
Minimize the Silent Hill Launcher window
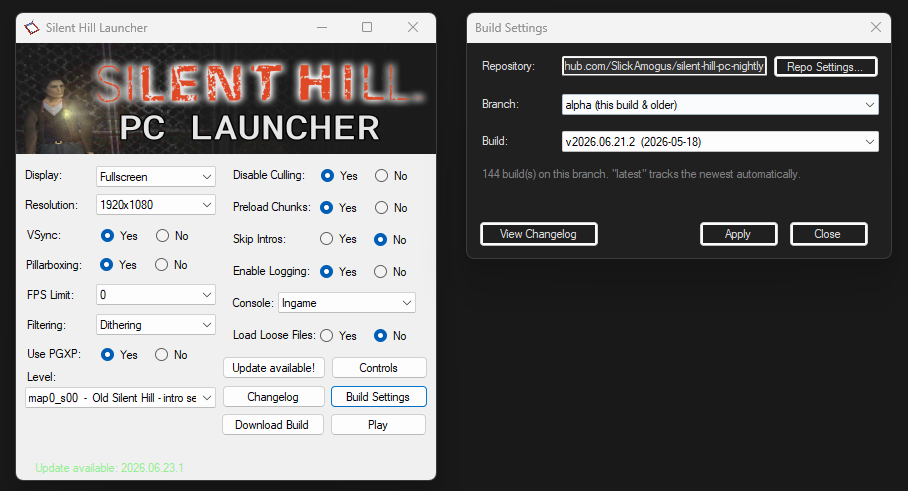coord(322,27)
